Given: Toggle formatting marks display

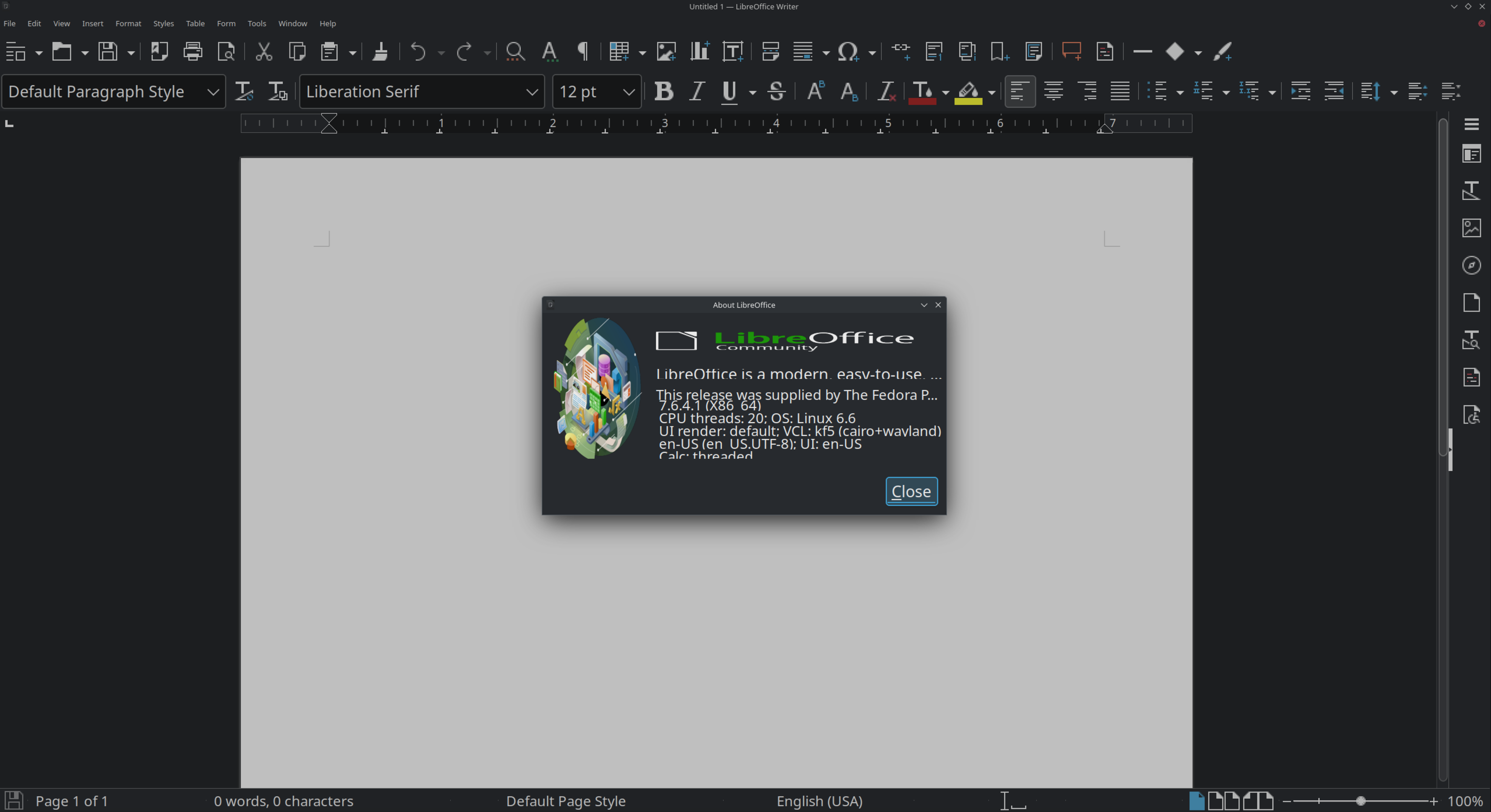Looking at the screenshot, I should pos(583,52).
